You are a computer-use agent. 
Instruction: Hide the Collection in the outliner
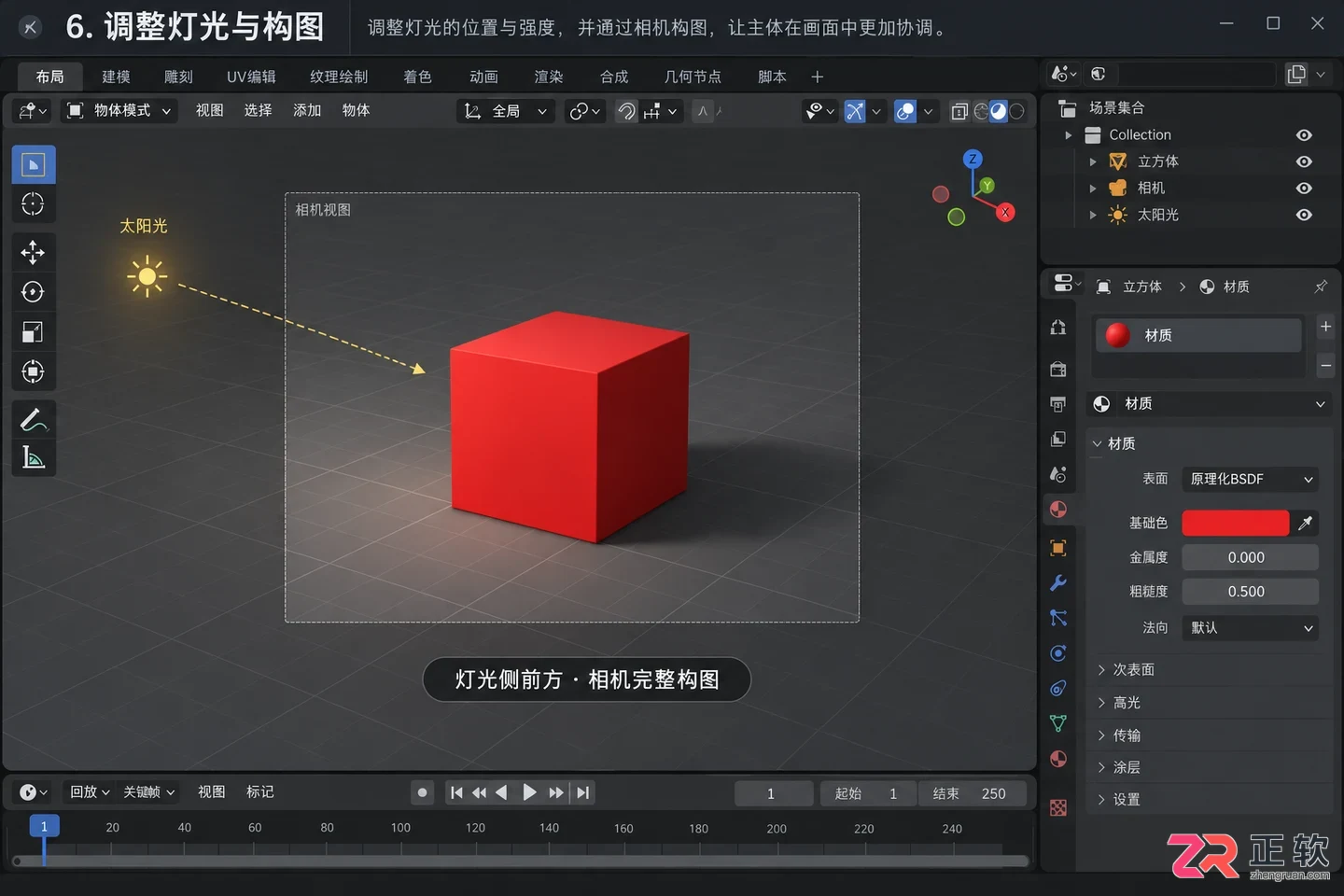tap(1304, 135)
